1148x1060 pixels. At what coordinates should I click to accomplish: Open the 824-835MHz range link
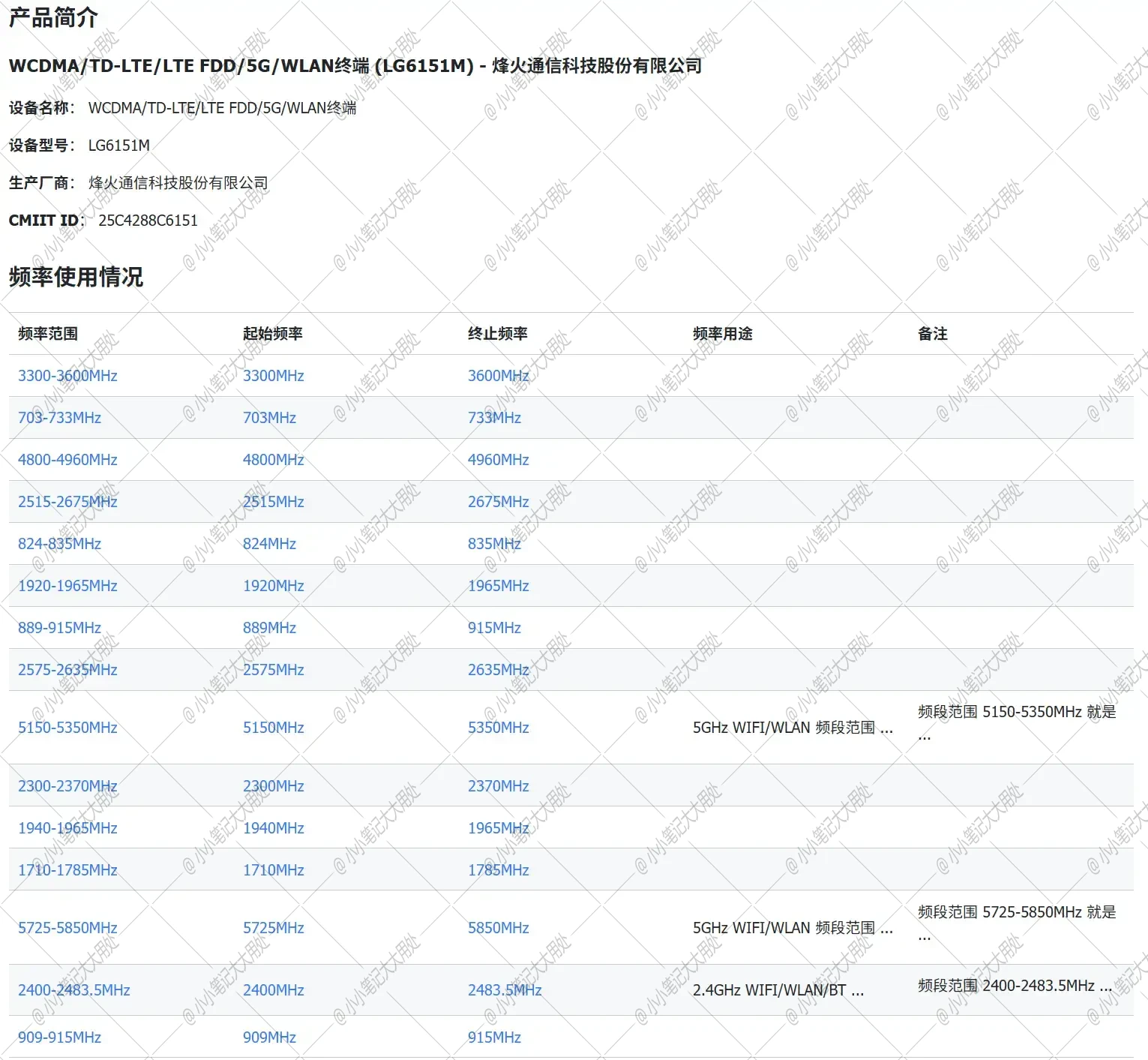pyautogui.click(x=59, y=544)
